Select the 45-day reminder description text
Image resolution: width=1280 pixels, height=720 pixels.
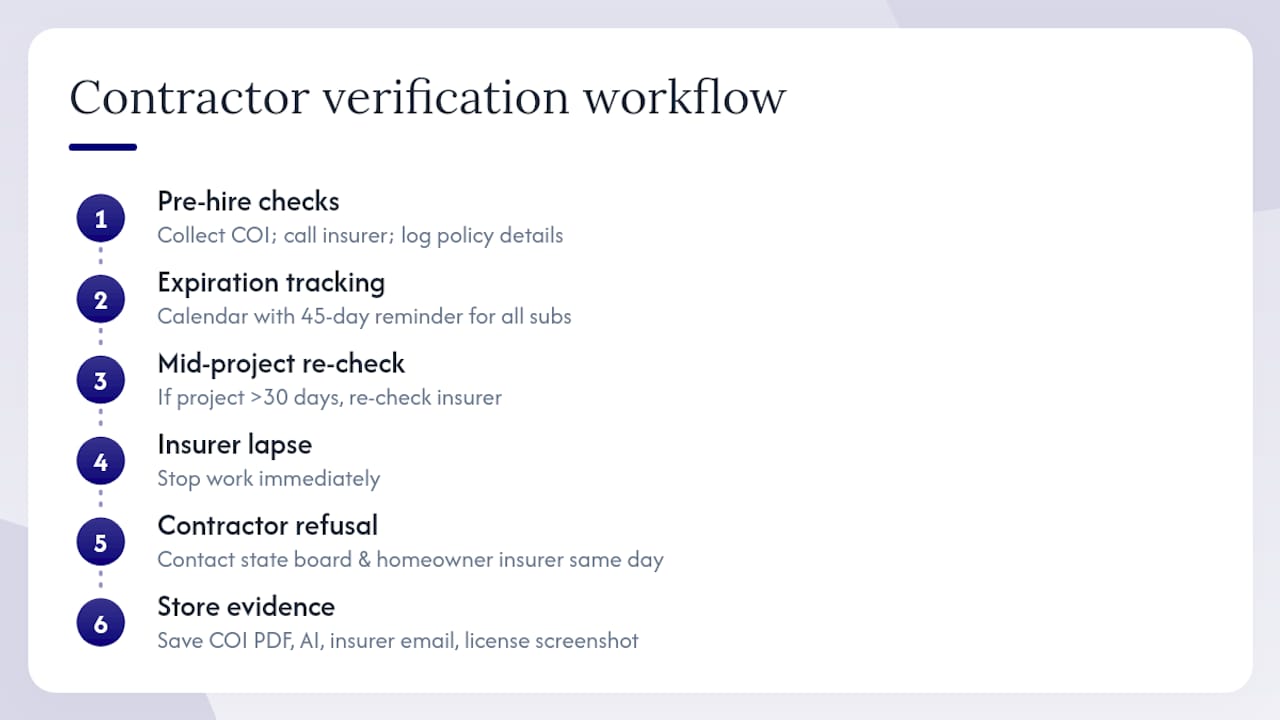point(364,317)
